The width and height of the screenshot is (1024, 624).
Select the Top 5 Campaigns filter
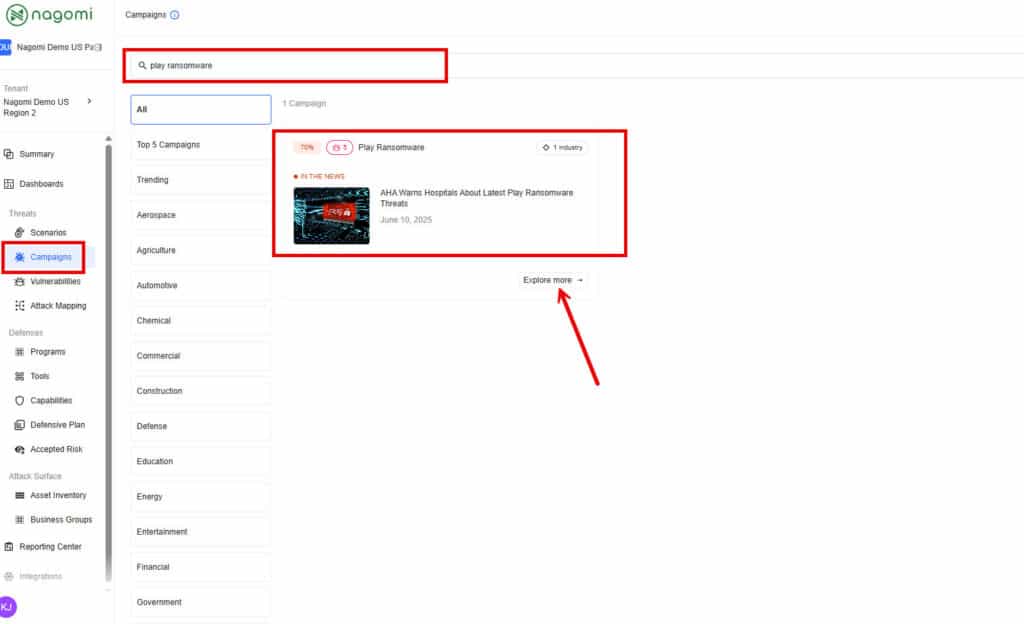pyautogui.click(x=200, y=145)
